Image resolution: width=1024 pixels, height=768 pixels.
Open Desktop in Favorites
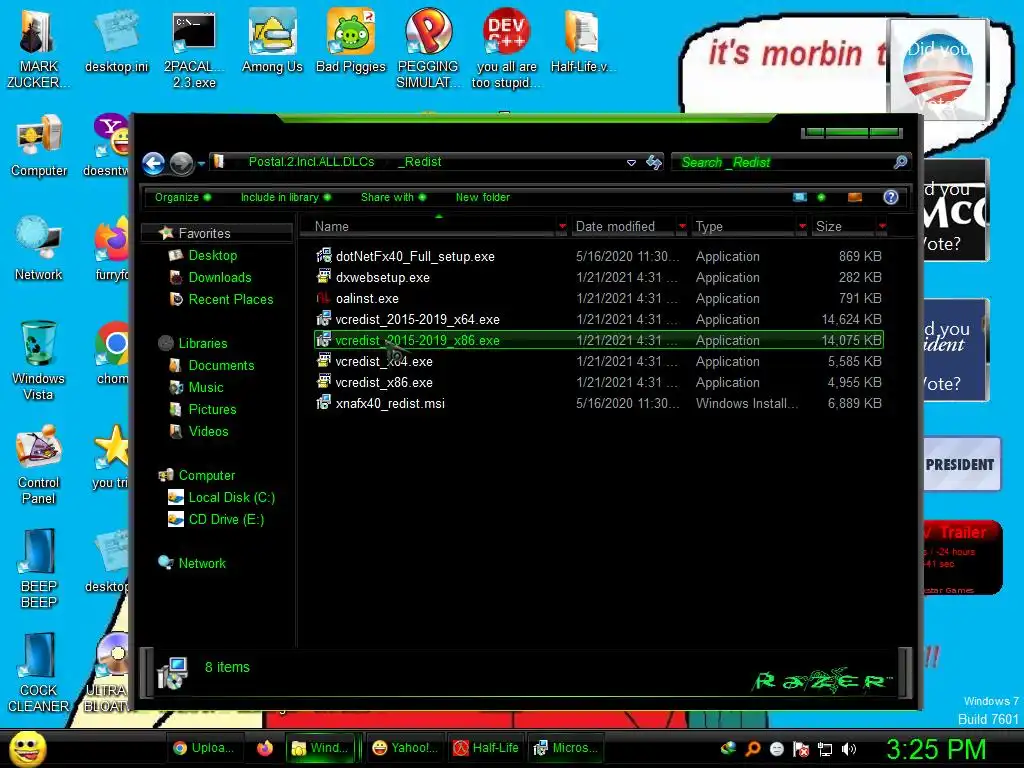pos(212,255)
